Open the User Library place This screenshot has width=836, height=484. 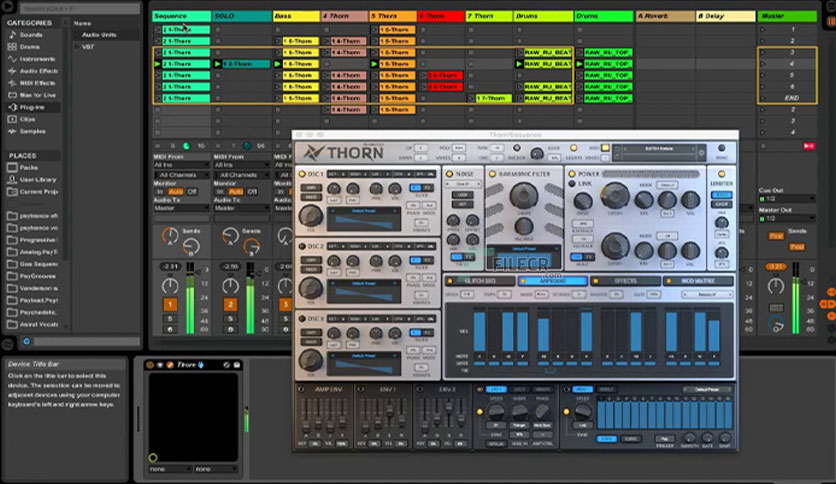[38, 178]
